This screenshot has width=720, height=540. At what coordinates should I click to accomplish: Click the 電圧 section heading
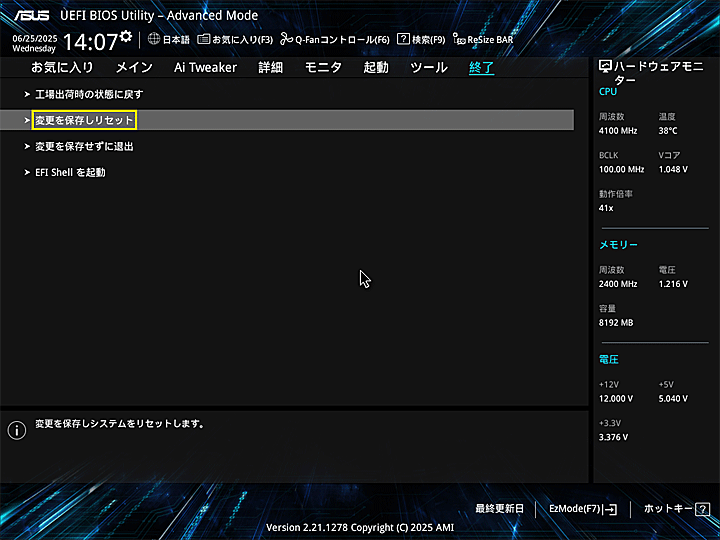point(608,360)
